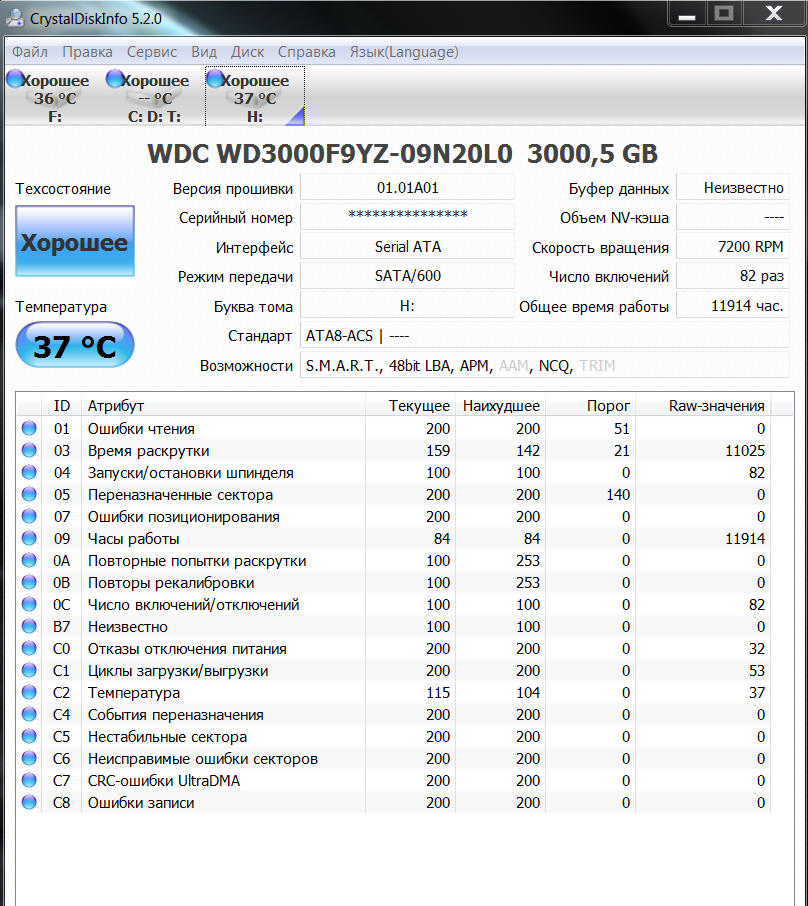Select the Переназначенные сектора attribute row
Image resolution: width=808 pixels, height=906 pixels.
coord(394,494)
